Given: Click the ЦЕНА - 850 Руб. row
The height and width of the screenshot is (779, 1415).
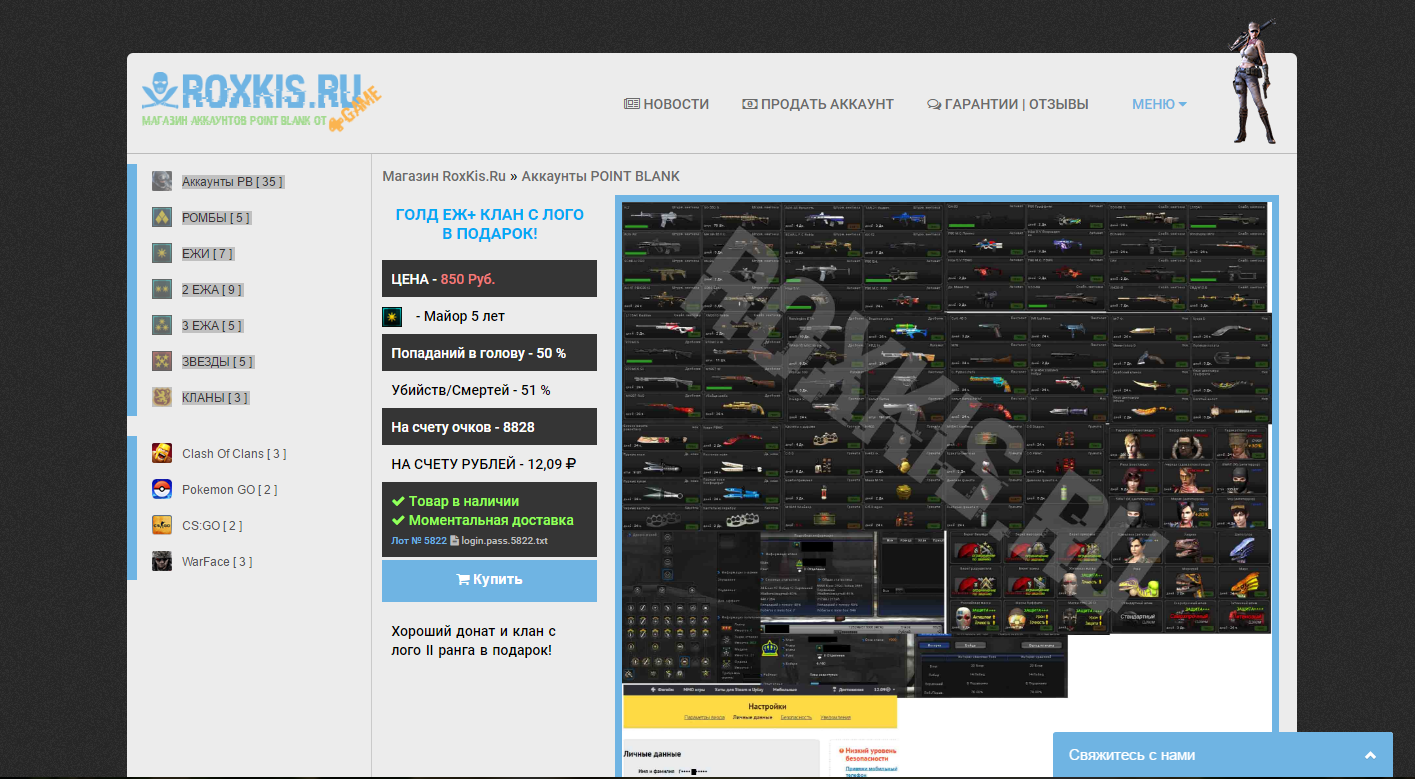Looking at the screenshot, I should point(489,279).
